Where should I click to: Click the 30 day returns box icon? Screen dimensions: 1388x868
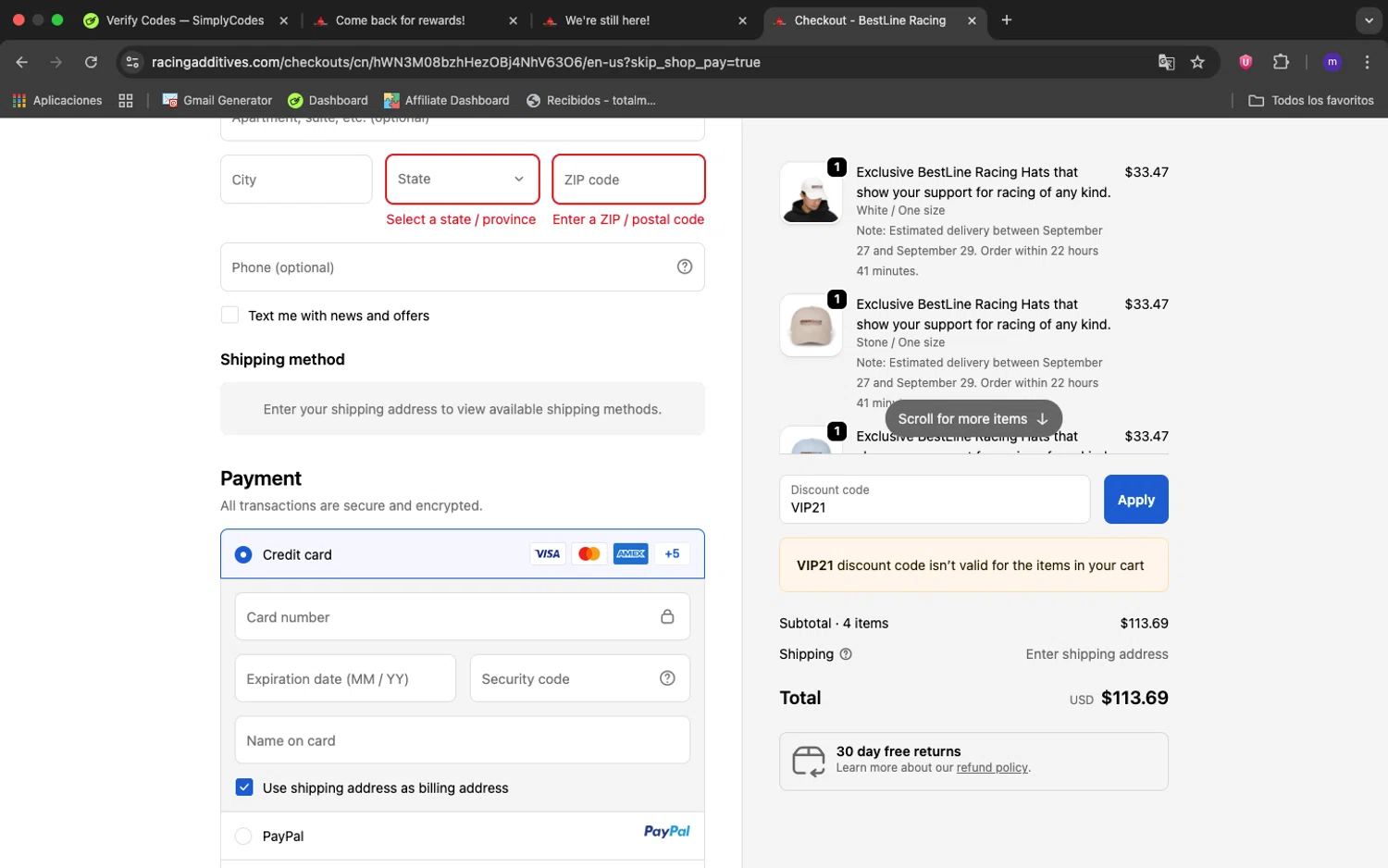click(808, 762)
